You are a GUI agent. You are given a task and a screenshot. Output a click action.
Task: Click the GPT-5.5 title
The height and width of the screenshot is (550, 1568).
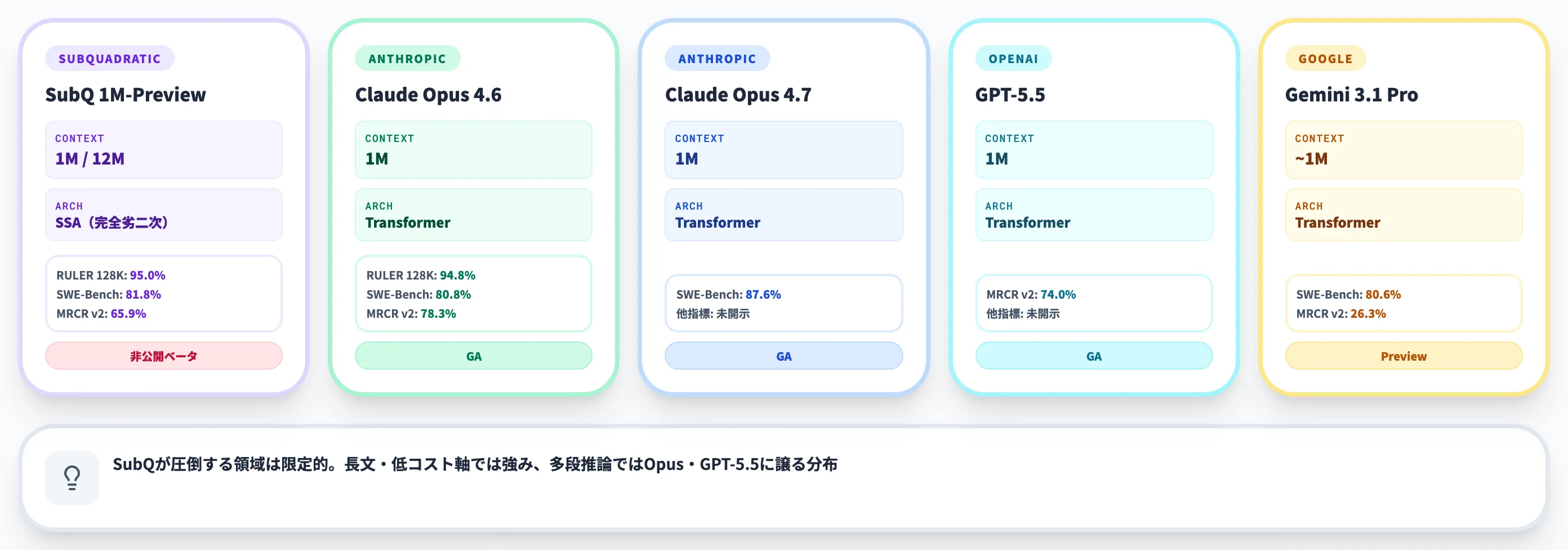click(1010, 95)
